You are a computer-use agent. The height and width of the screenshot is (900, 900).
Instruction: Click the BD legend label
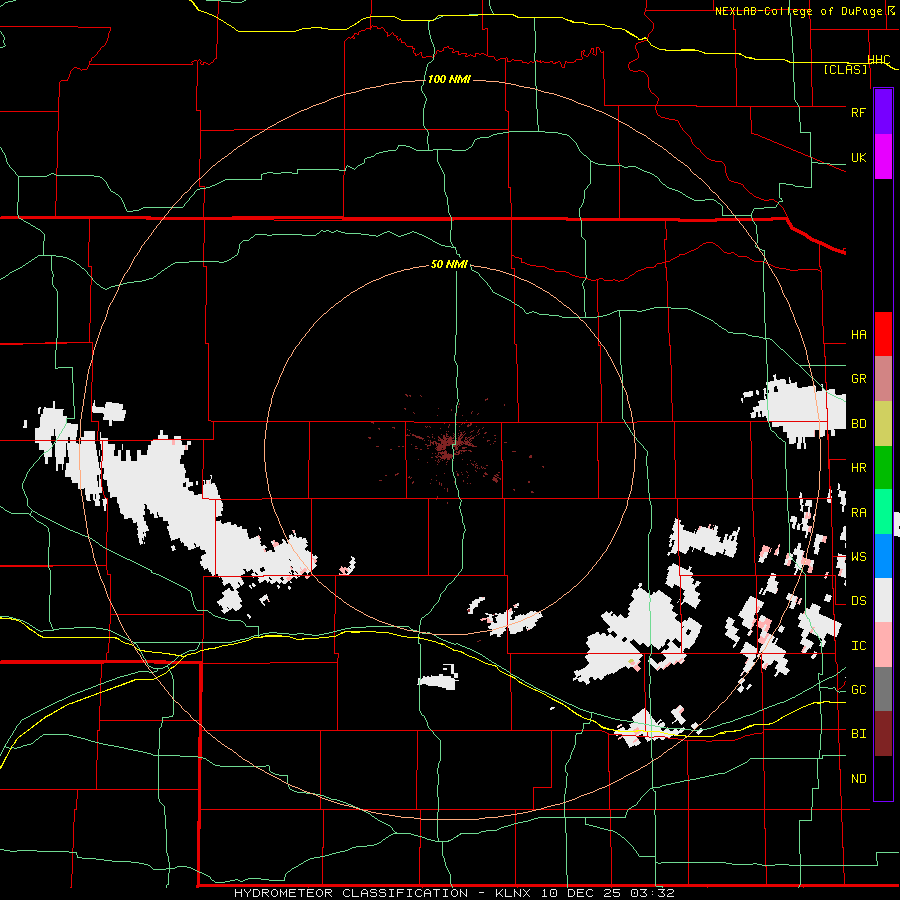tap(858, 424)
